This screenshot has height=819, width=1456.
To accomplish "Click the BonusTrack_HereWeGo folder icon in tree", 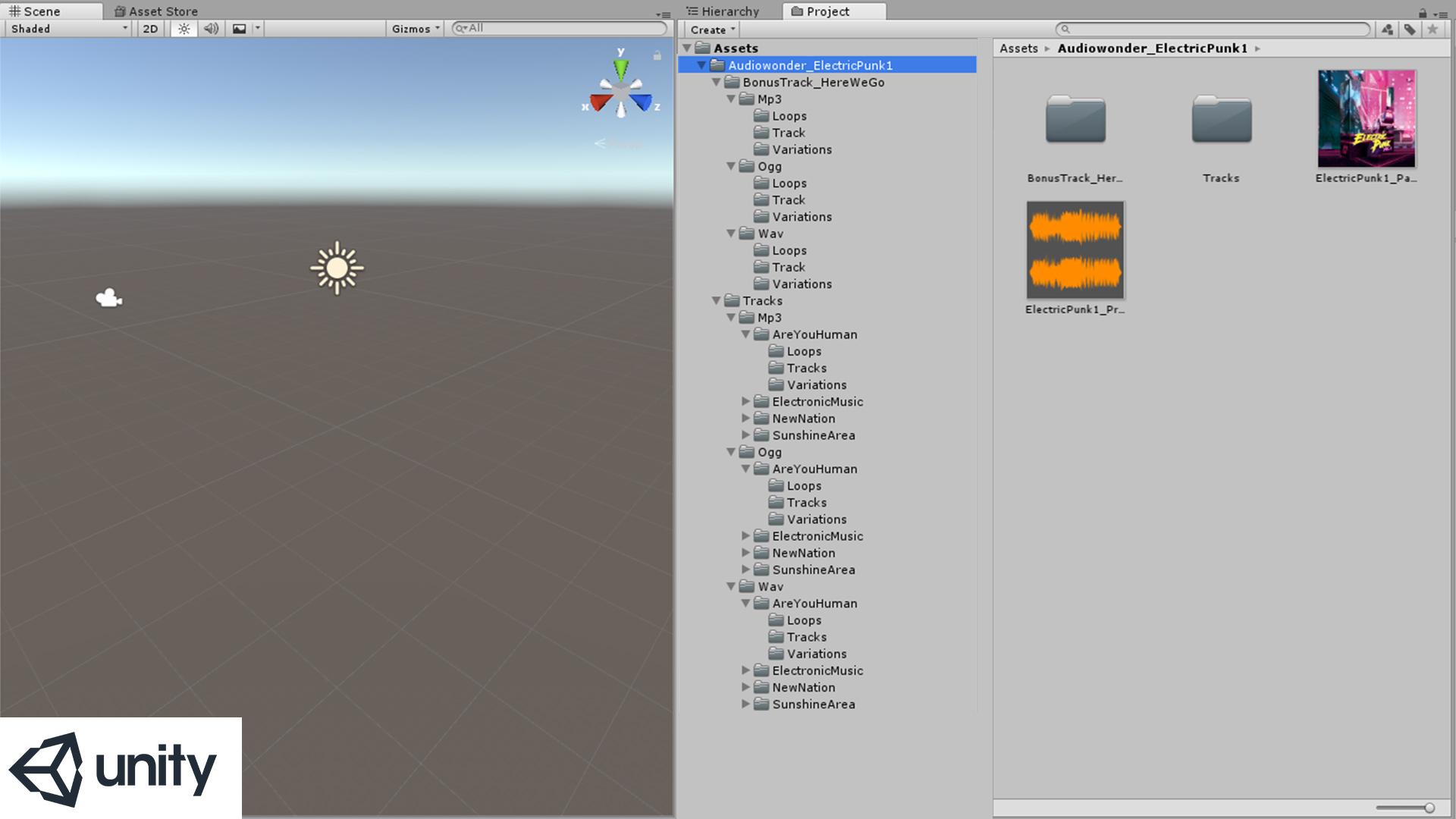I will [732, 82].
